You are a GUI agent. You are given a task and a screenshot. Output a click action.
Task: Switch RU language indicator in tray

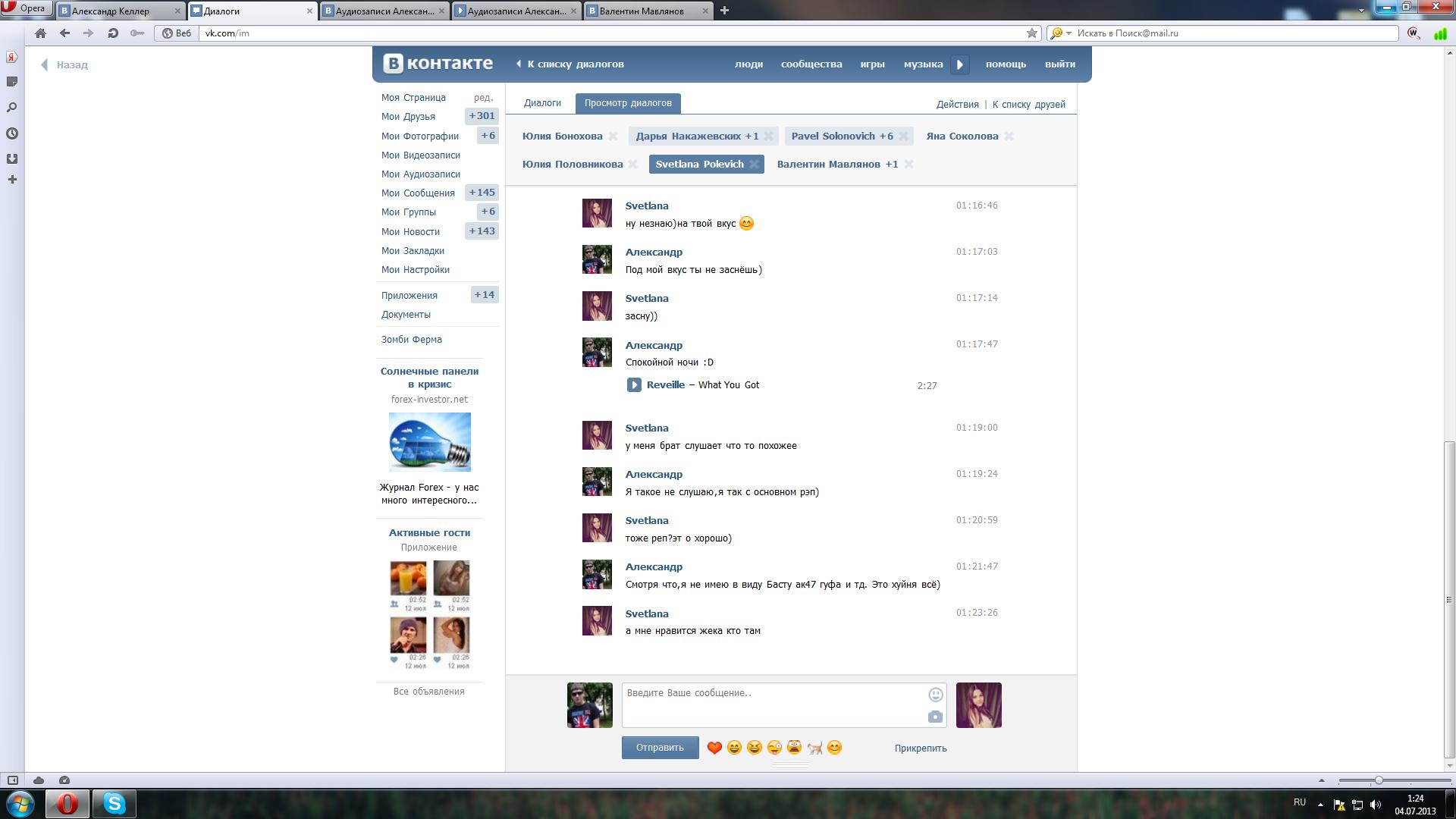pos(1300,802)
